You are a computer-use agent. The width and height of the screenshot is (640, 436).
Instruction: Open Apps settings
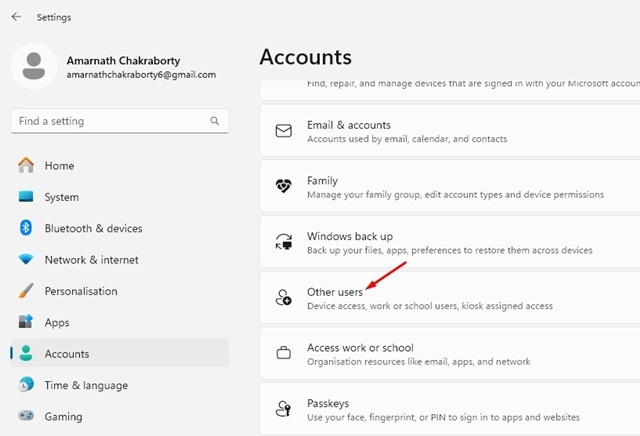[120, 322]
